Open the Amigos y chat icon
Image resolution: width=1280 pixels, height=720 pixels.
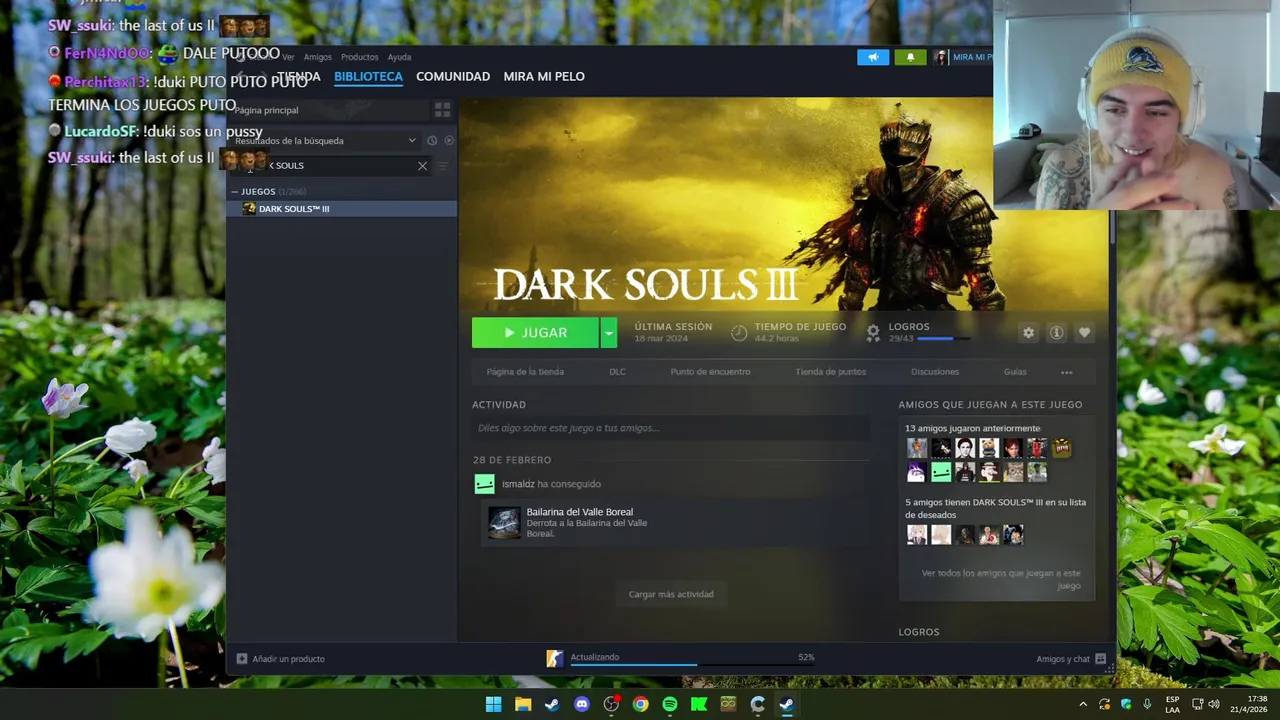click(1100, 659)
